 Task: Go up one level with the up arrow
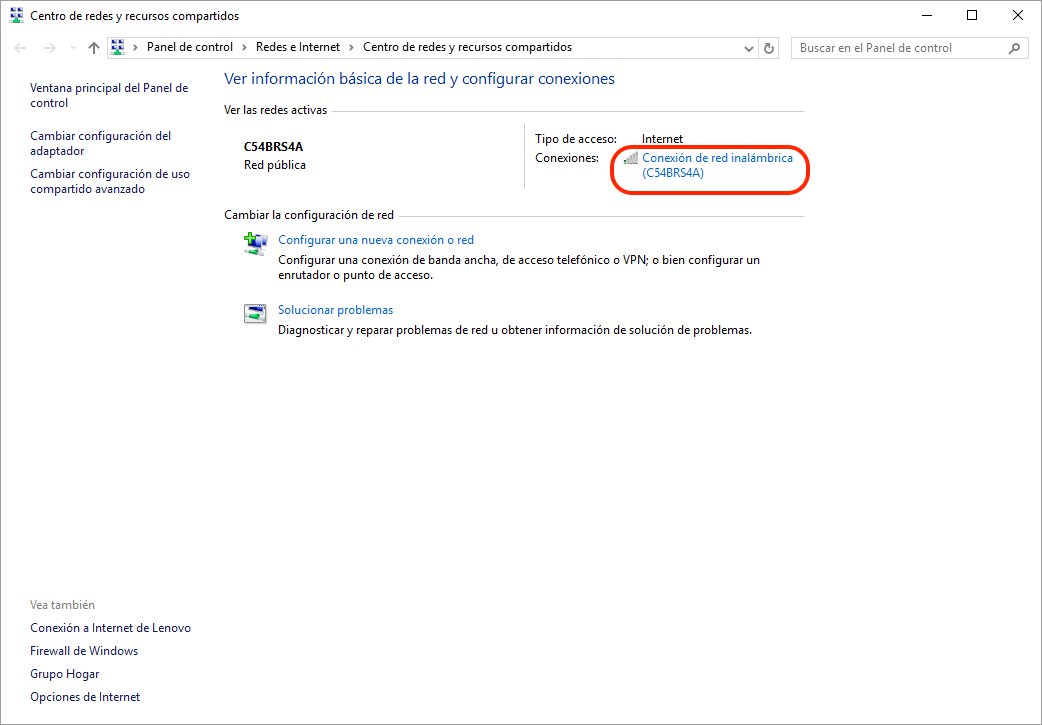pyautogui.click(x=94, y=48)
